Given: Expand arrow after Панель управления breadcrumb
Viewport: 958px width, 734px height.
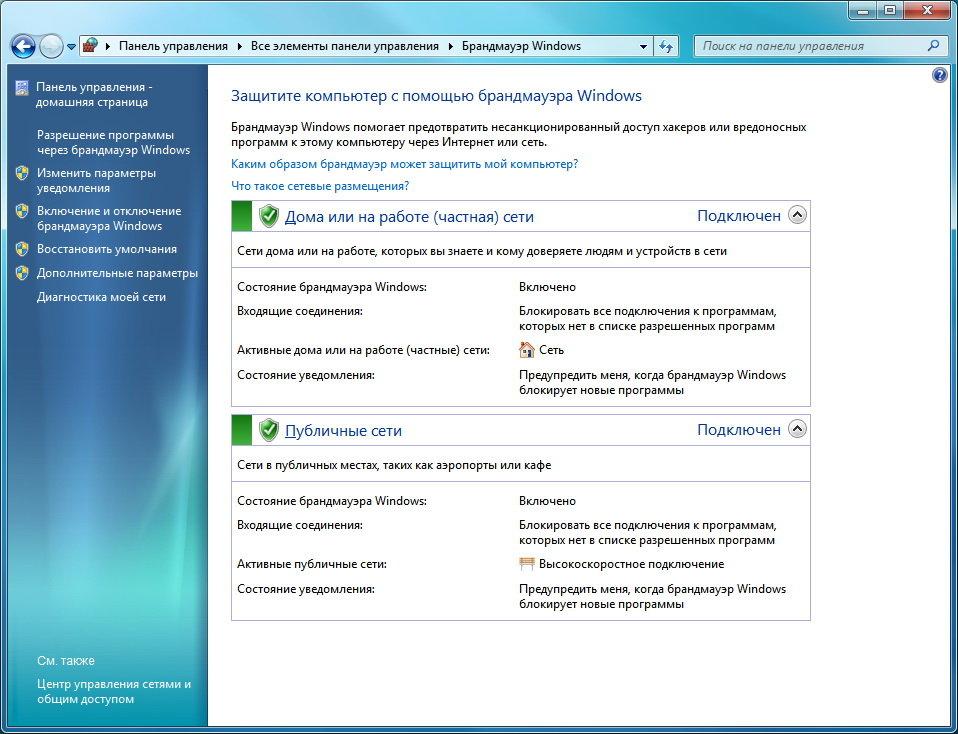Looking at the screenshot, I should pos(239,46).
